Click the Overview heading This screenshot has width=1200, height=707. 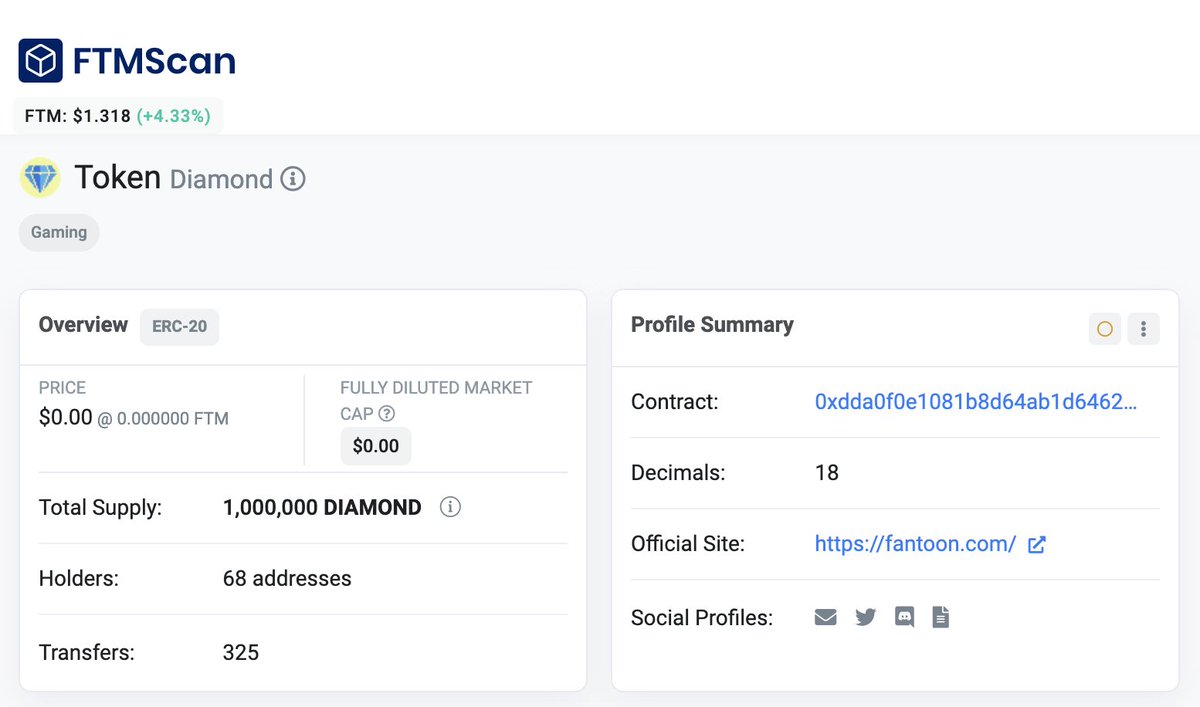click(x=83, y=325)
